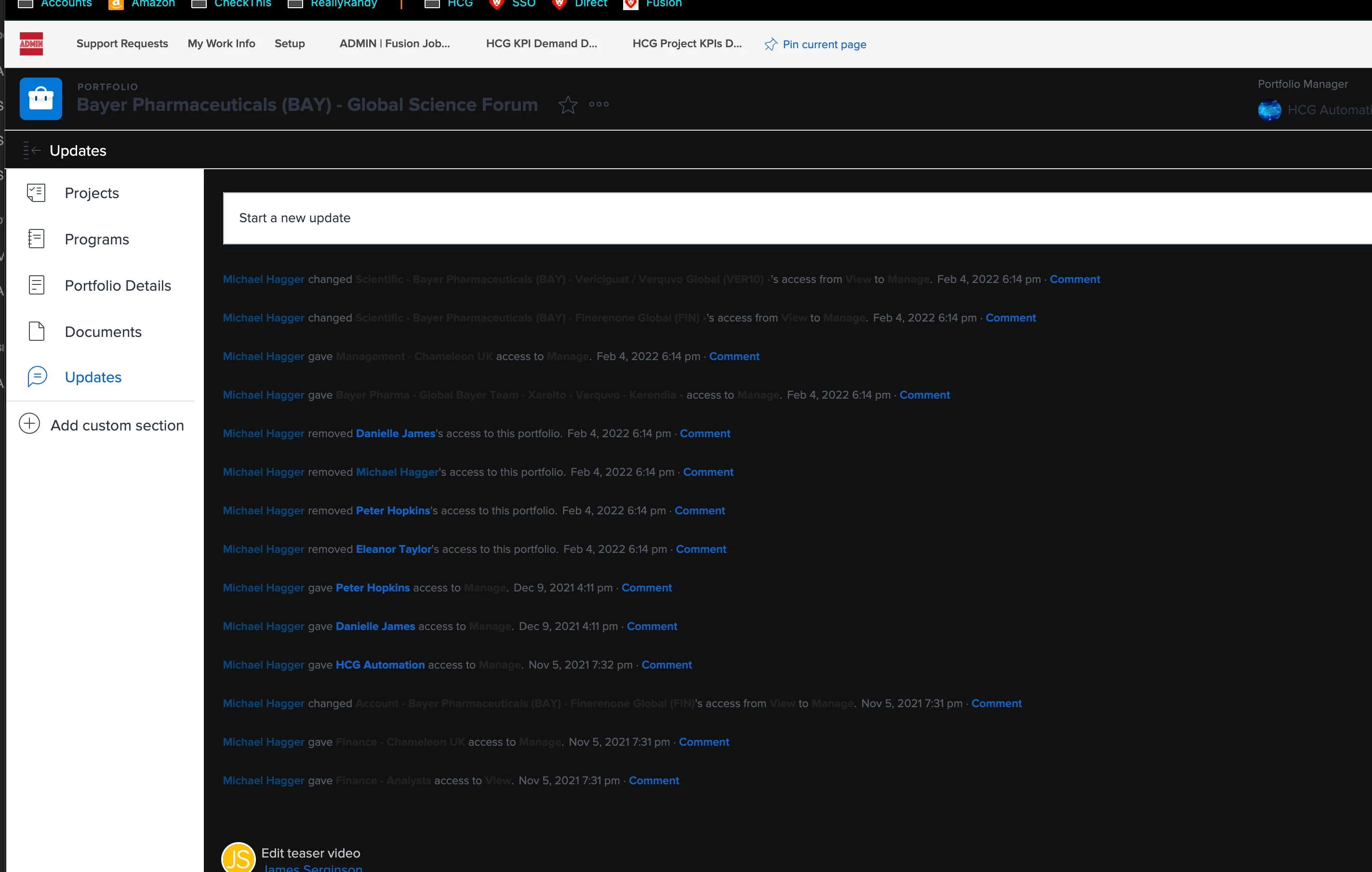
Task: Click the Portfolio Details icon
Action: pyautogui.click(x=37, y=285)
